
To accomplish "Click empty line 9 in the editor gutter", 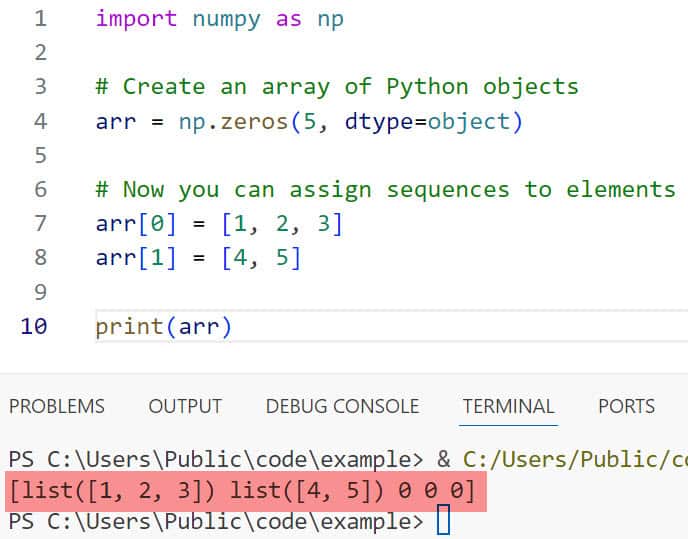I will coord(40,292).
